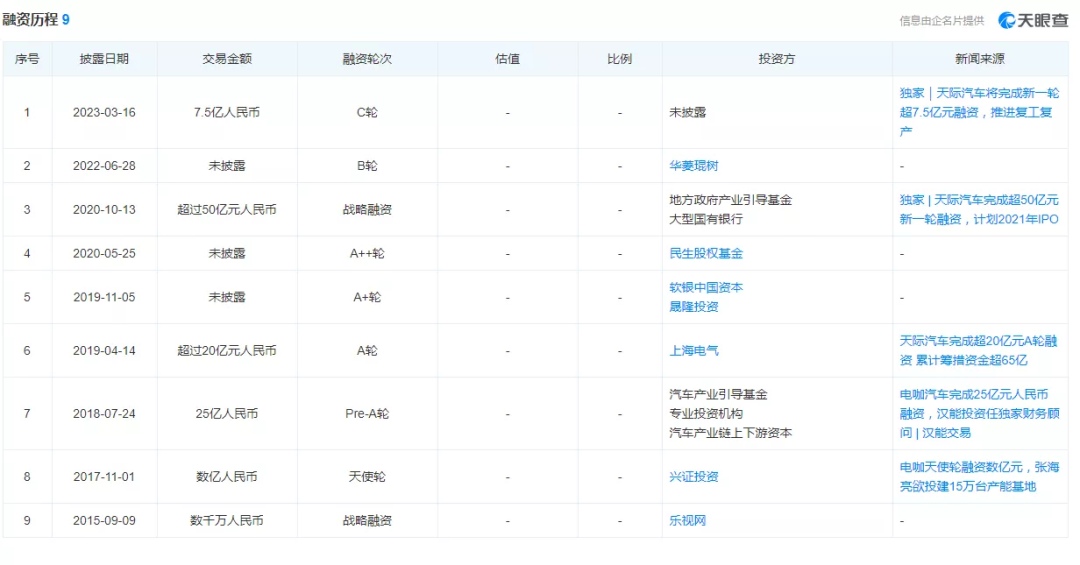This screenshot has width=1080, height=565.
Task: Open investor link 乐视网
Action: 687,520
